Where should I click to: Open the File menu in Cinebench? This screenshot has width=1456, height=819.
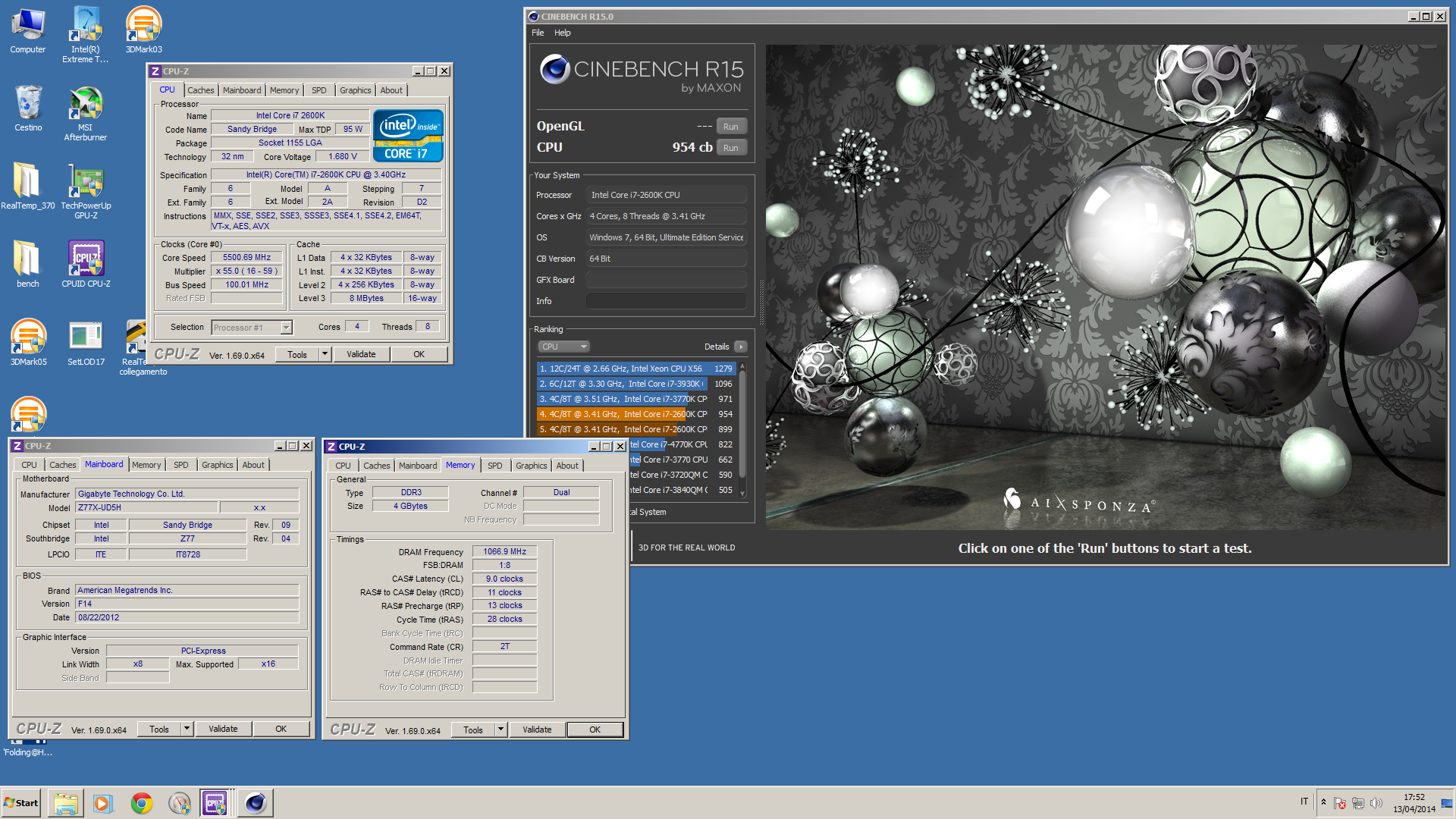538,33
